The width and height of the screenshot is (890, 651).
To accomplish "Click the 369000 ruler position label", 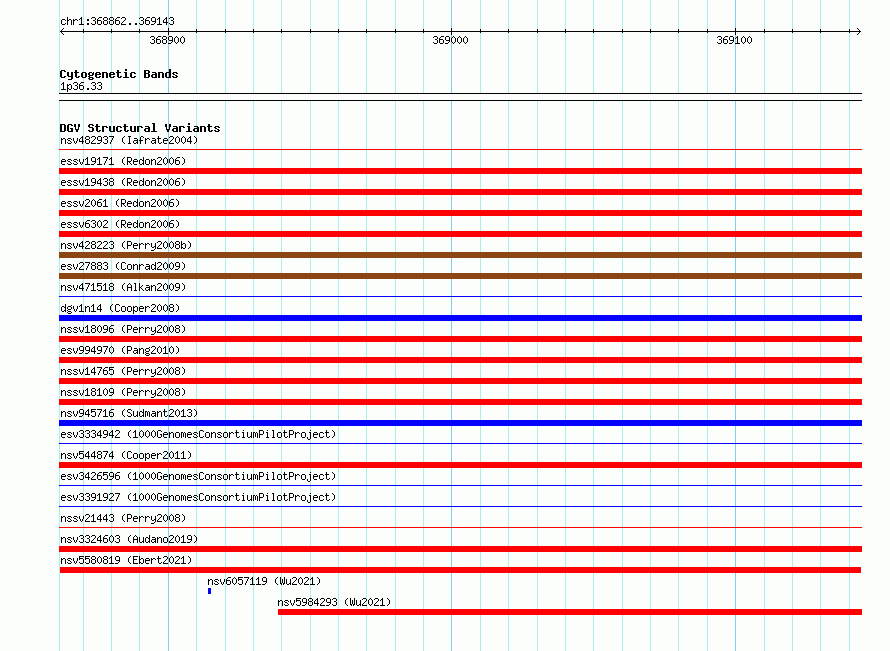I will (451, 40).
